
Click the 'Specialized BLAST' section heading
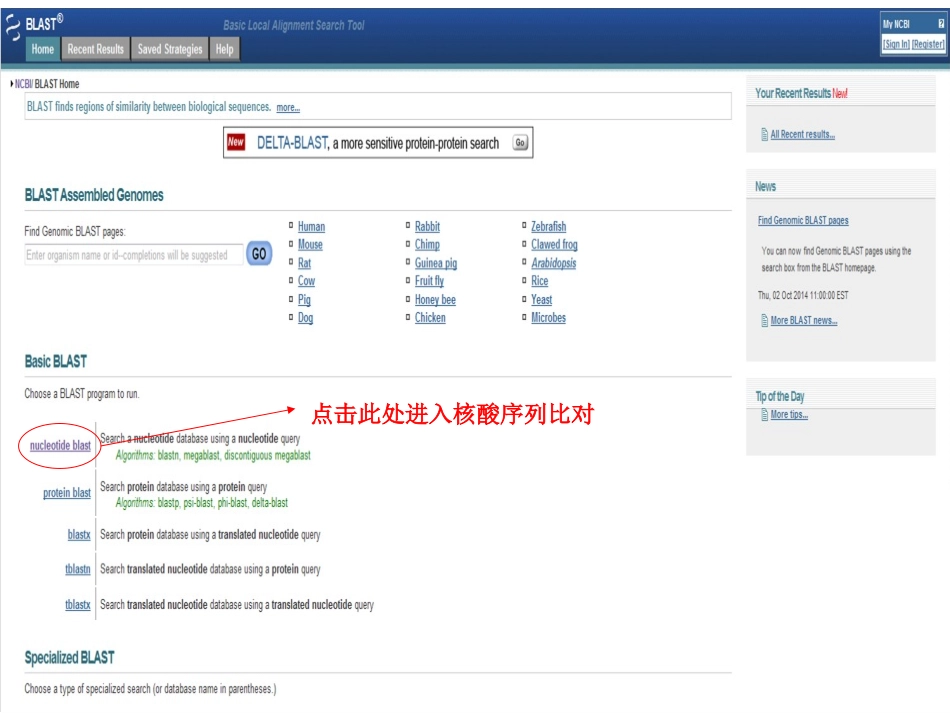tap(69, 657)
